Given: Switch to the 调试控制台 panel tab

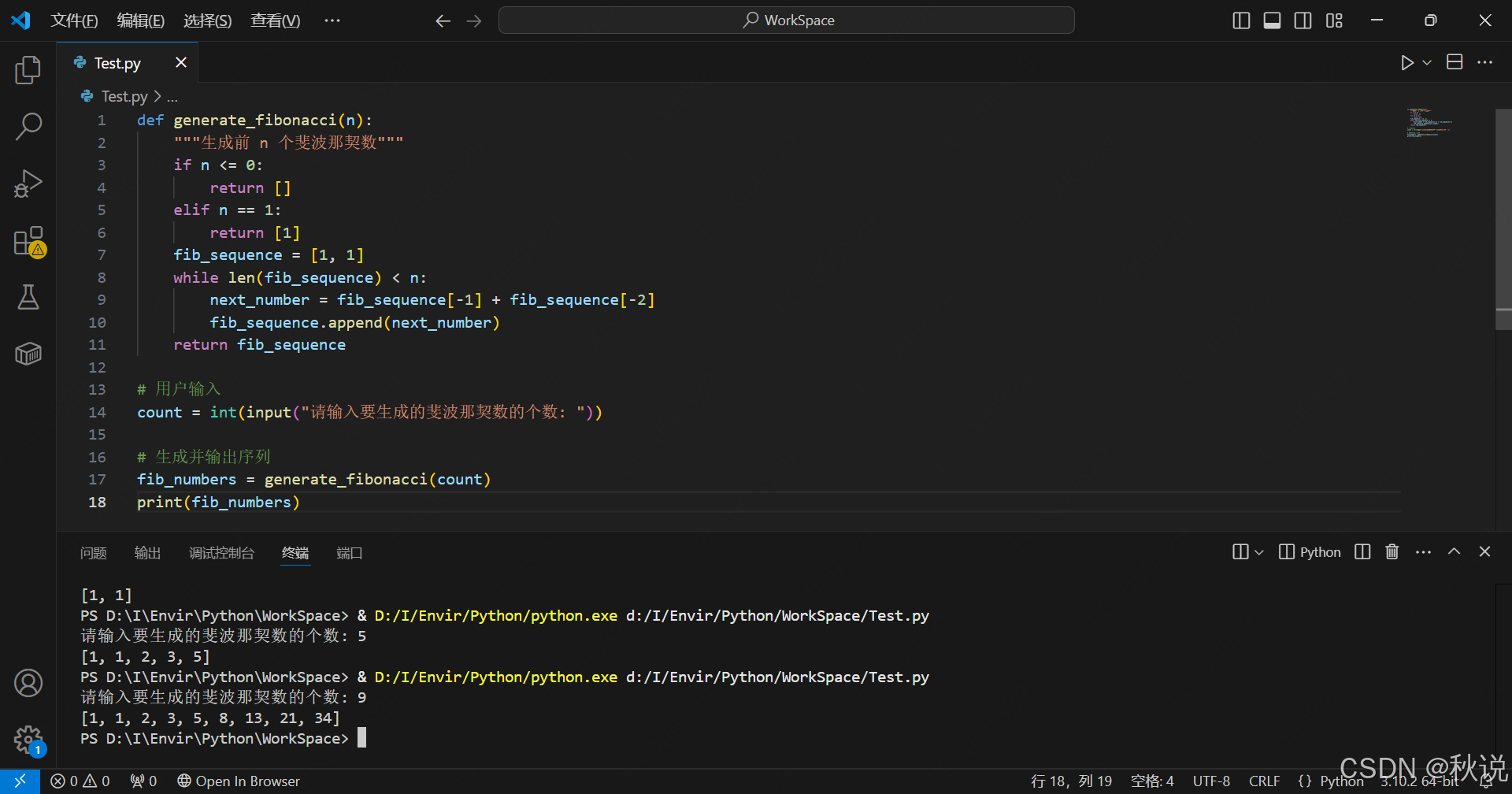Looking at the screenshot, I should click(222, 553).
